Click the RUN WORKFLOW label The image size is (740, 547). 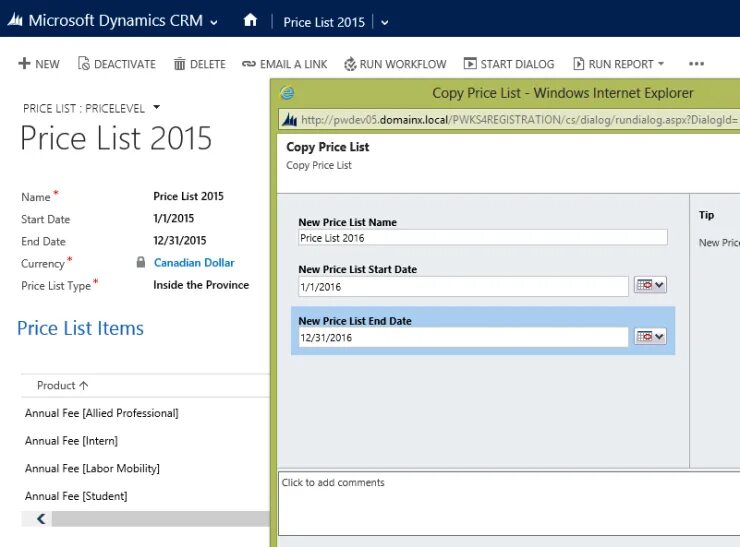[x=403, y=64]
